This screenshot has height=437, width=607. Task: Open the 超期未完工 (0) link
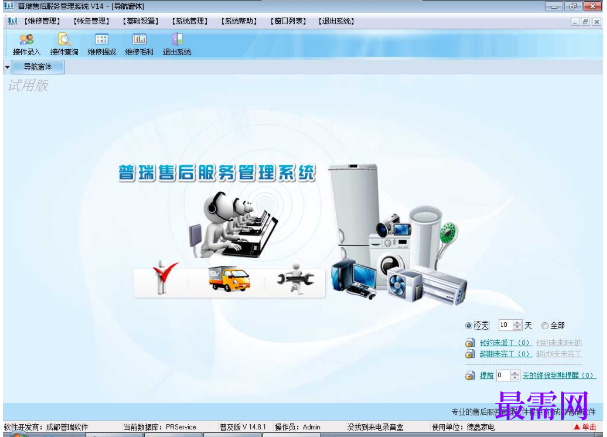(505, 353)
